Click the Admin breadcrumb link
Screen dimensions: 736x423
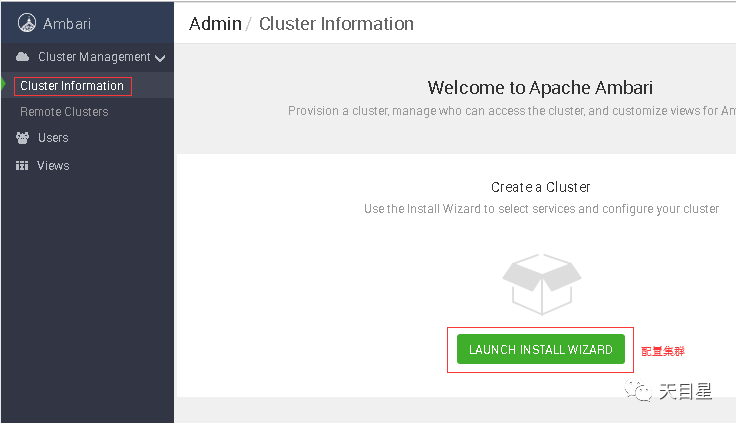215,23
